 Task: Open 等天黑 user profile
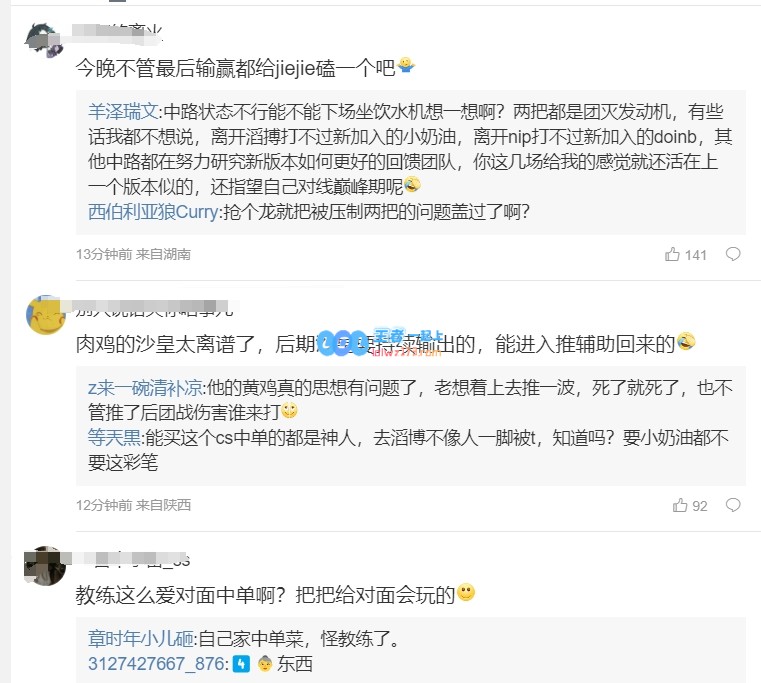point(114,438)
